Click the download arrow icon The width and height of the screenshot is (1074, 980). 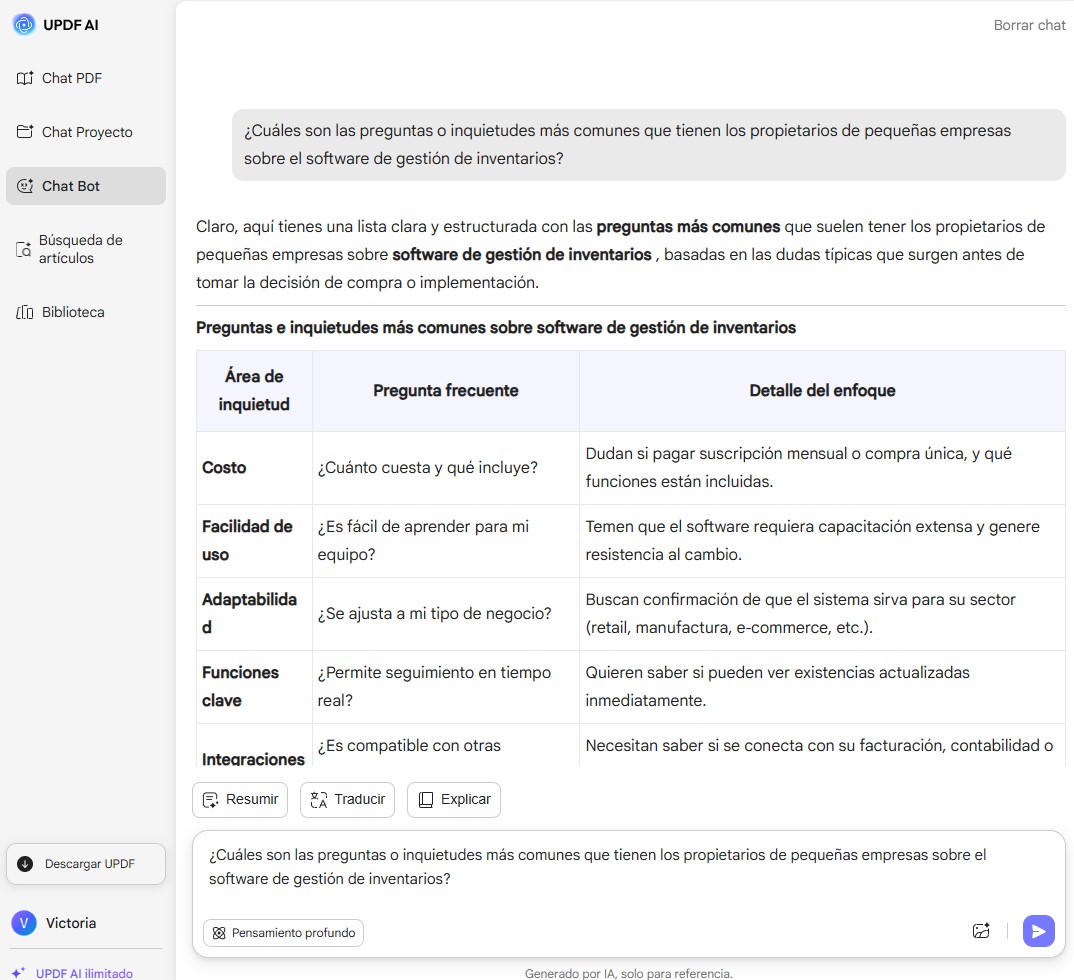[25, 864]
